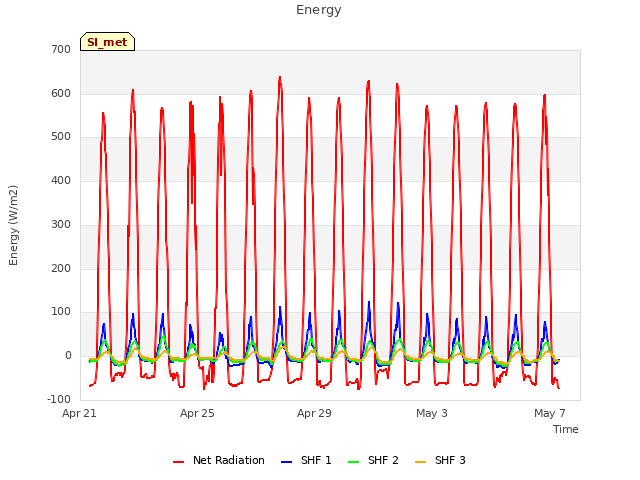
Task: Click the 0 y-axis tick label
Action: pos(68,356)
